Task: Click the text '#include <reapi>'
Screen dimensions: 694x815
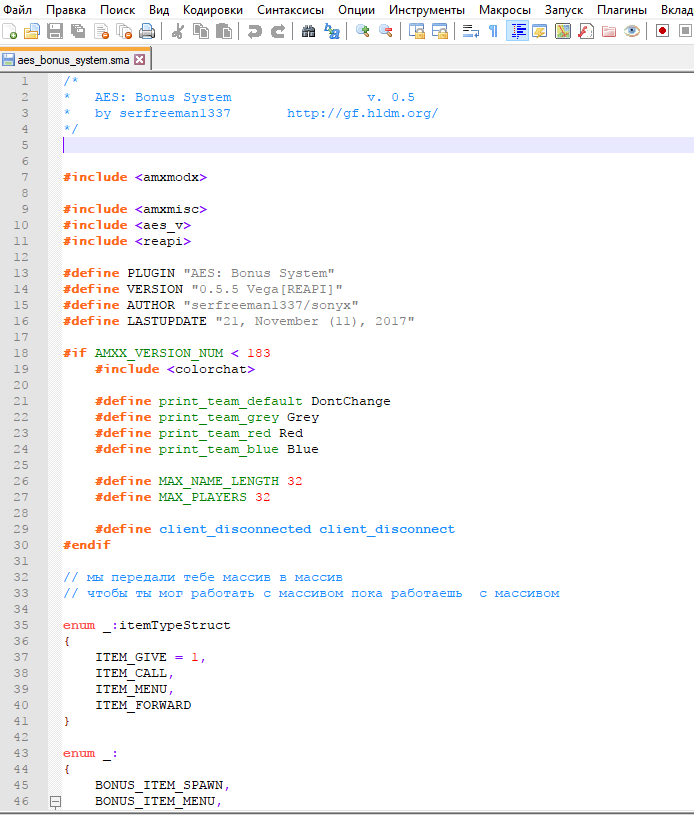Action: tap(127, 241)
